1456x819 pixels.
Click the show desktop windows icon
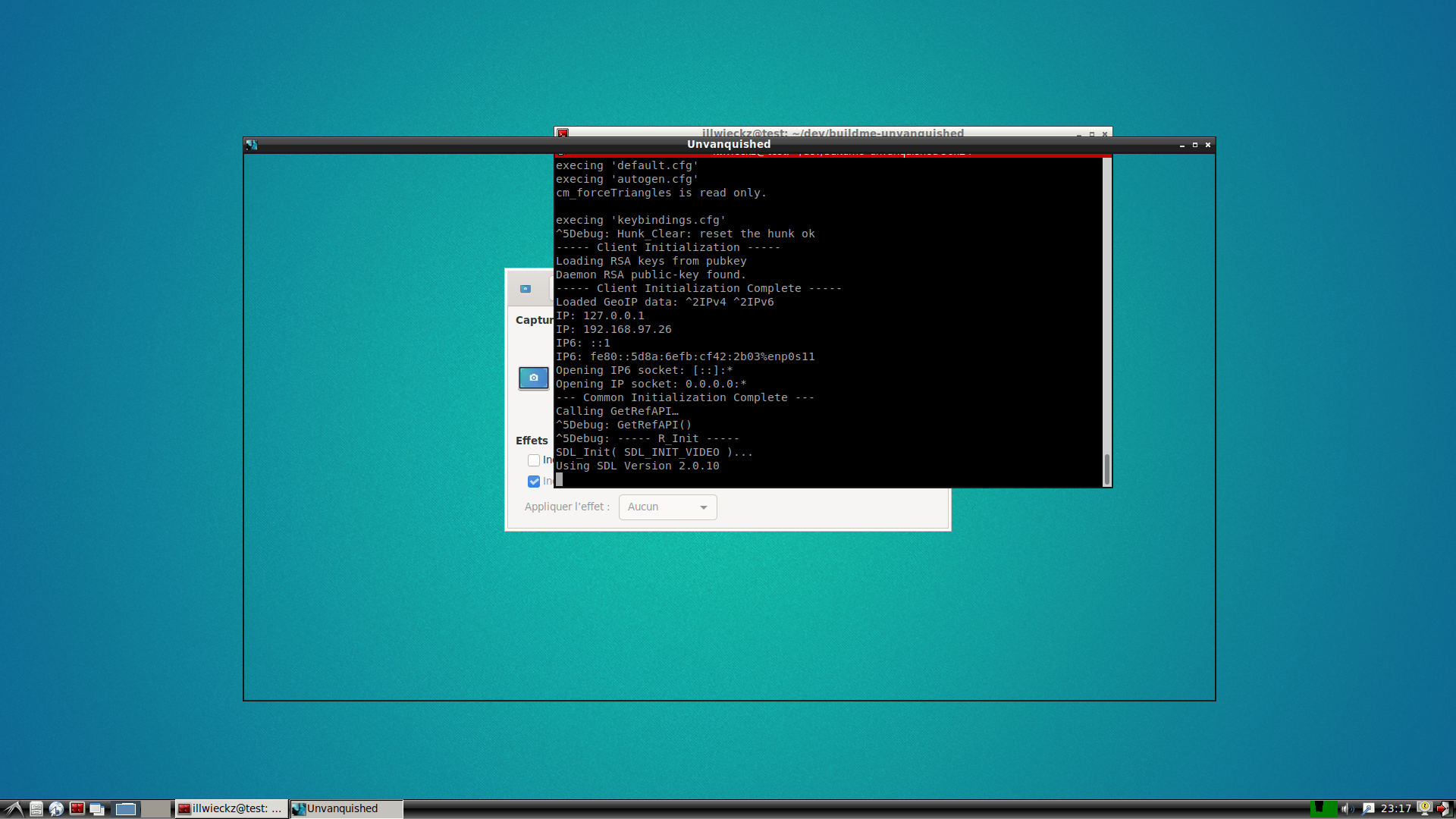coord(97,808)
